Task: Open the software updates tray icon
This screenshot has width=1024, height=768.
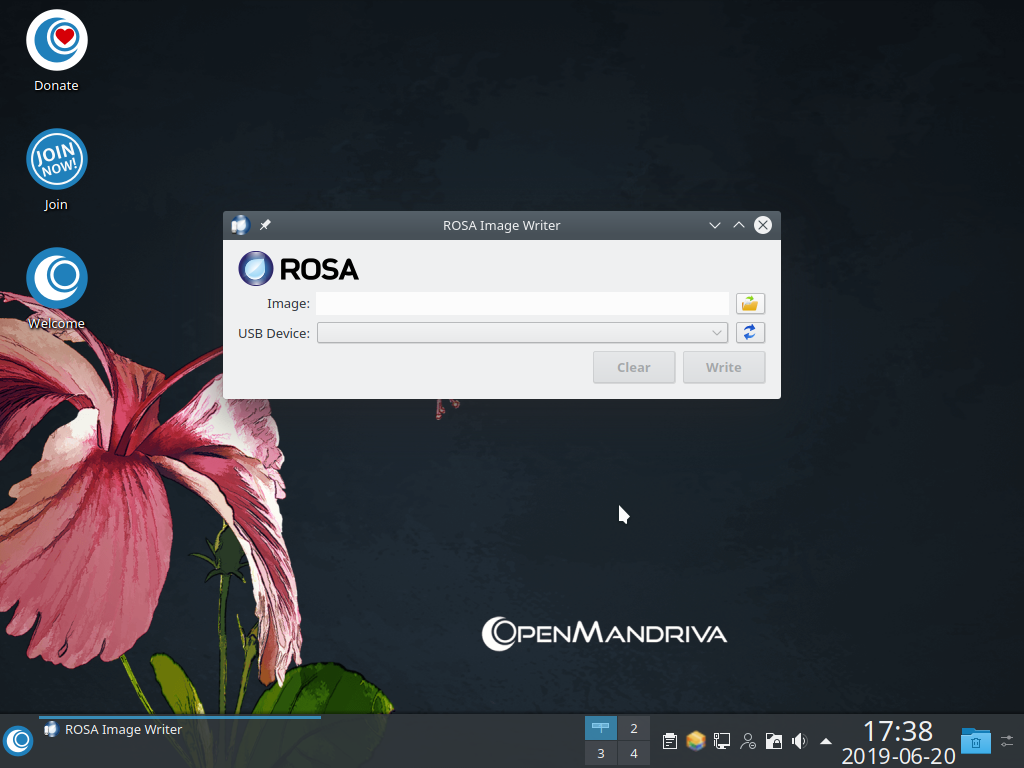Action: click(695, 741)
